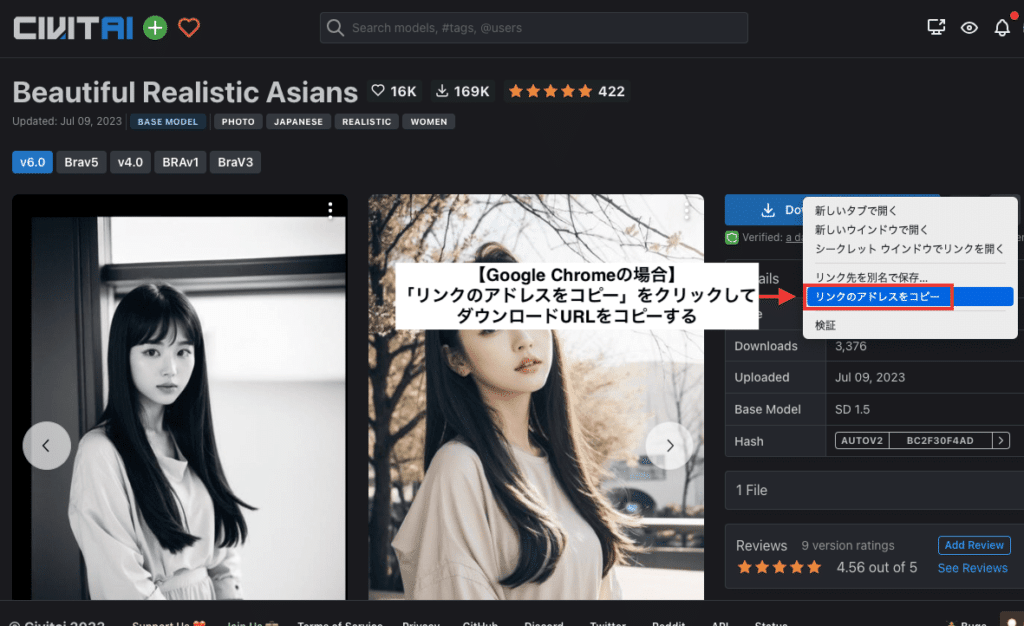Like the model using the 16K heart button
Screen dimensions: 1024x626
[x=394, y=90]
